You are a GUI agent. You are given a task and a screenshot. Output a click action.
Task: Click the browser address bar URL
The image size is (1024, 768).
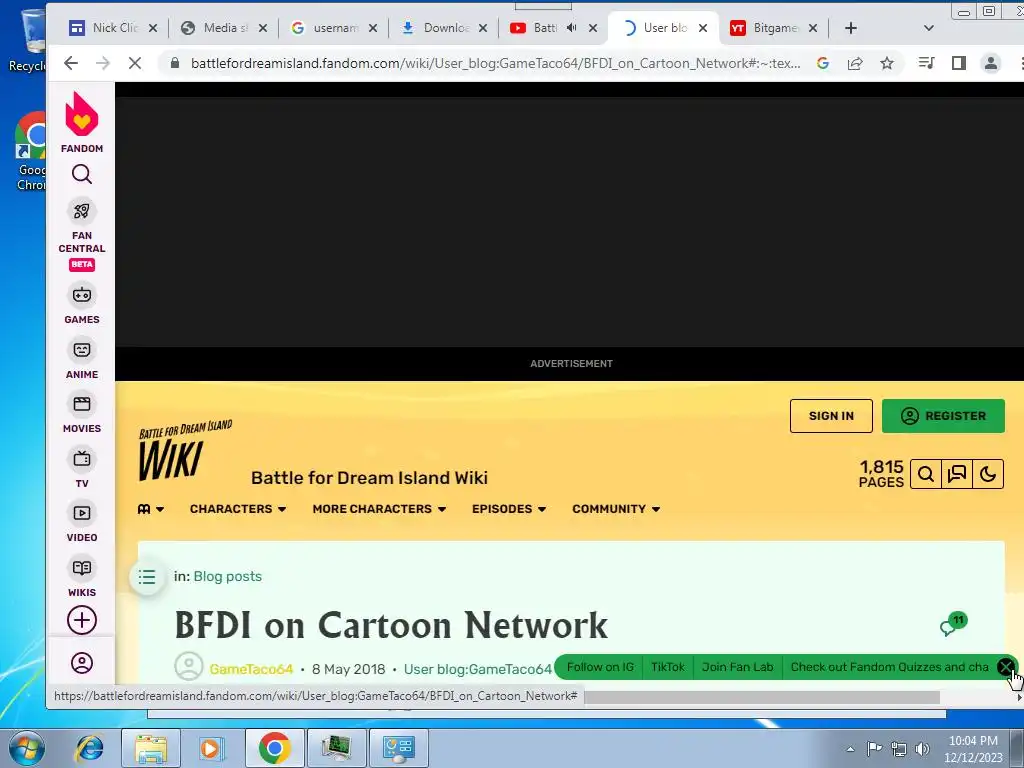coord(495,63)
